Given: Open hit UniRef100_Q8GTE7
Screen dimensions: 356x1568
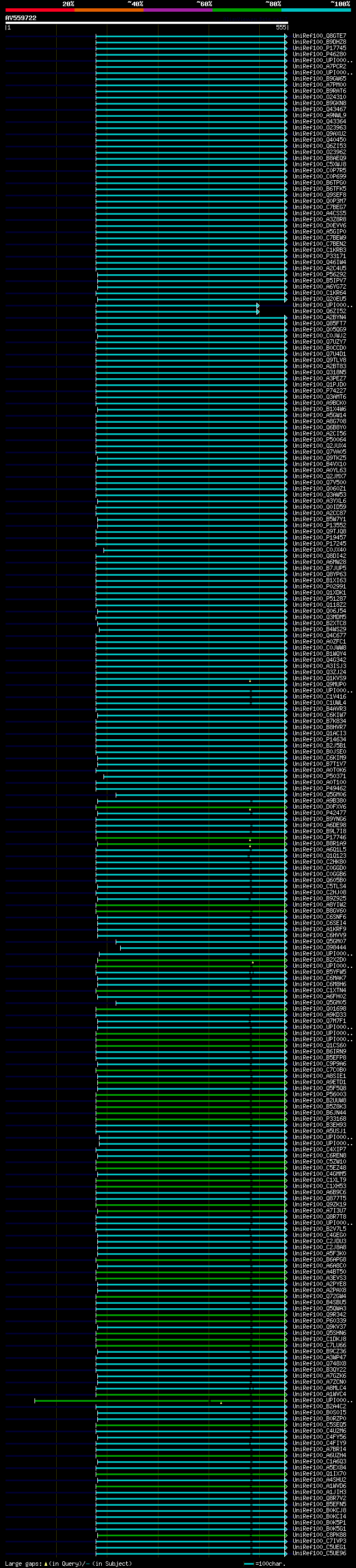Looking at the screenshot, I should (319, 36).
